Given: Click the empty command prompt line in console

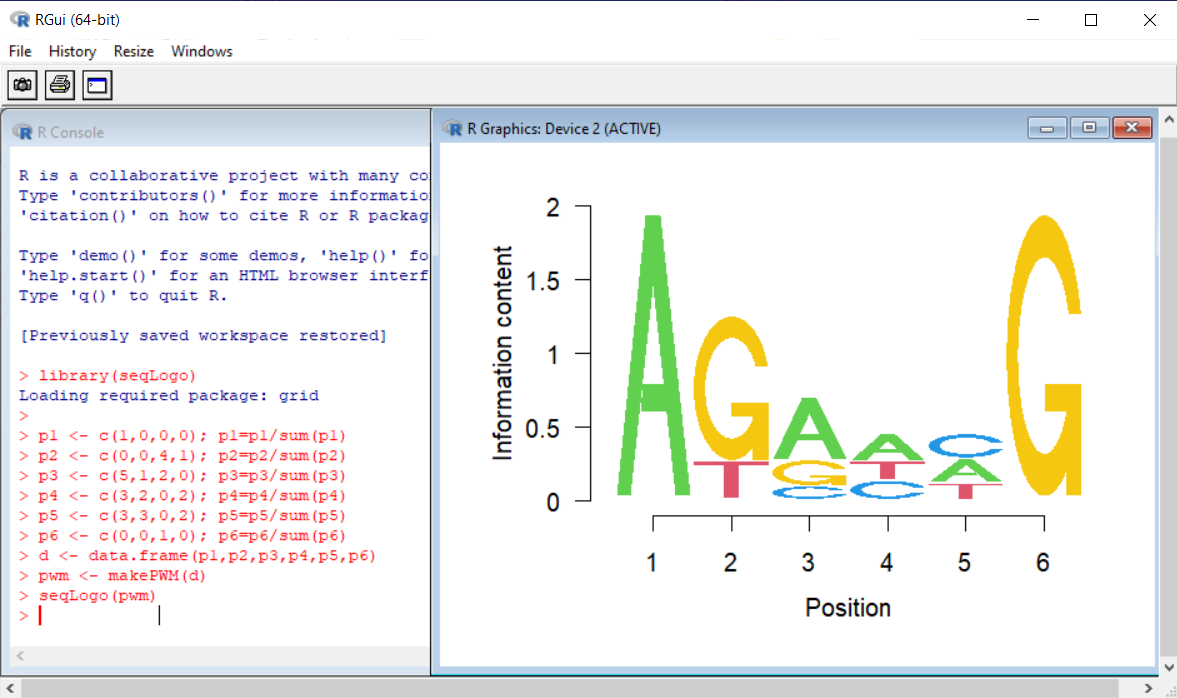Looking at the screenshot, I should 100,616.
